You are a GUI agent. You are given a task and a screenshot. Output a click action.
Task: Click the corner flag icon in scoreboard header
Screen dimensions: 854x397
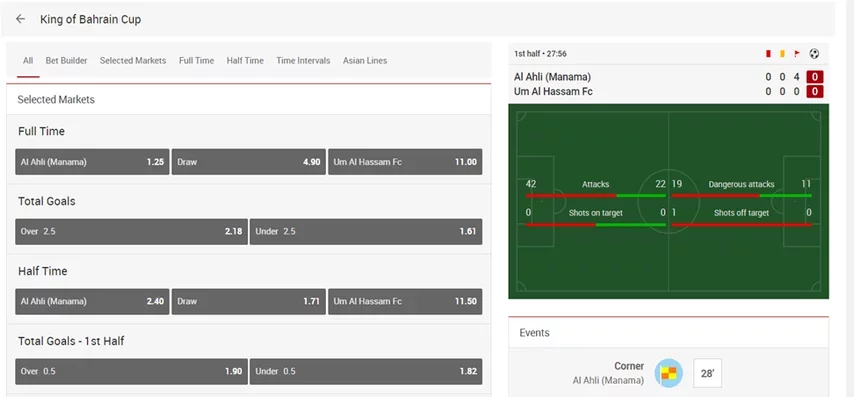[797, 53]
